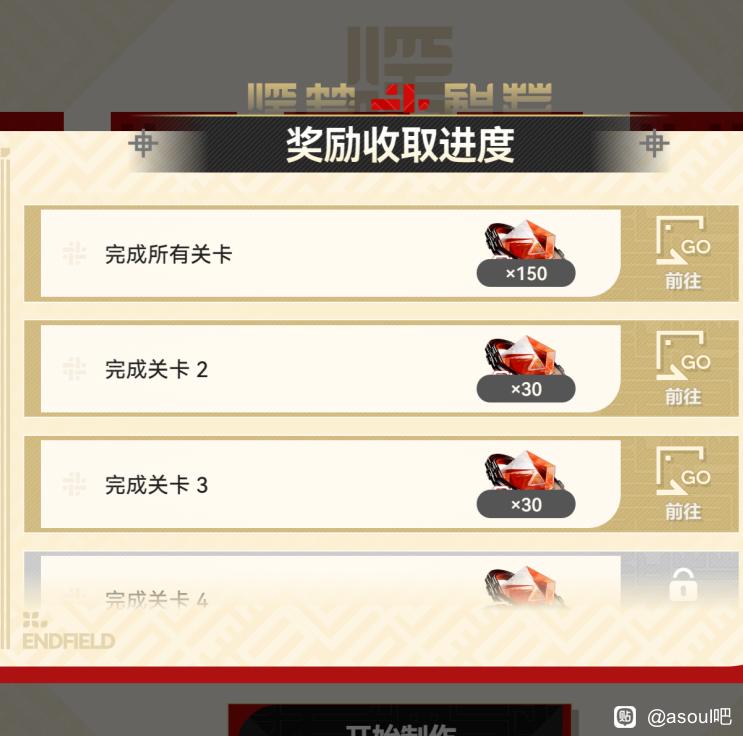Screen dimensions: 743x736
Task: Tap the lock icon for 完成关卡 4
Action: (x=683, y=585)
